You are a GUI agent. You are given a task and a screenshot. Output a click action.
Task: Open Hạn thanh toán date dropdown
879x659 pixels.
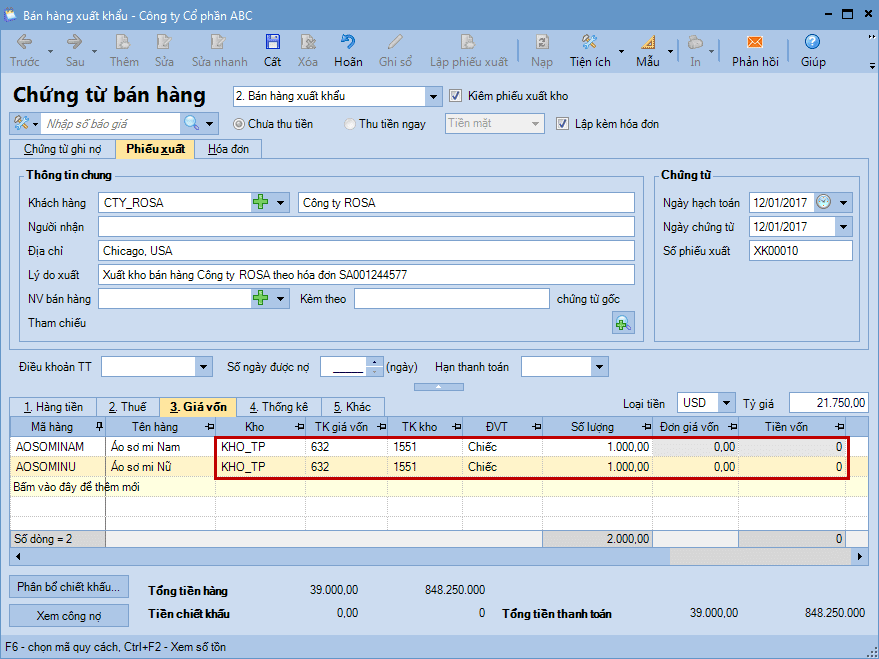599,367
